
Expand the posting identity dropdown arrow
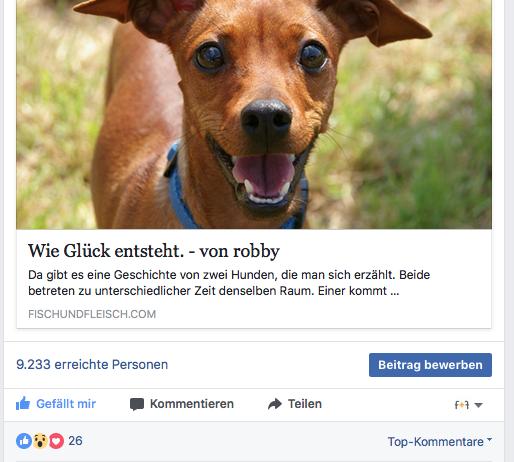coord(478,405)
